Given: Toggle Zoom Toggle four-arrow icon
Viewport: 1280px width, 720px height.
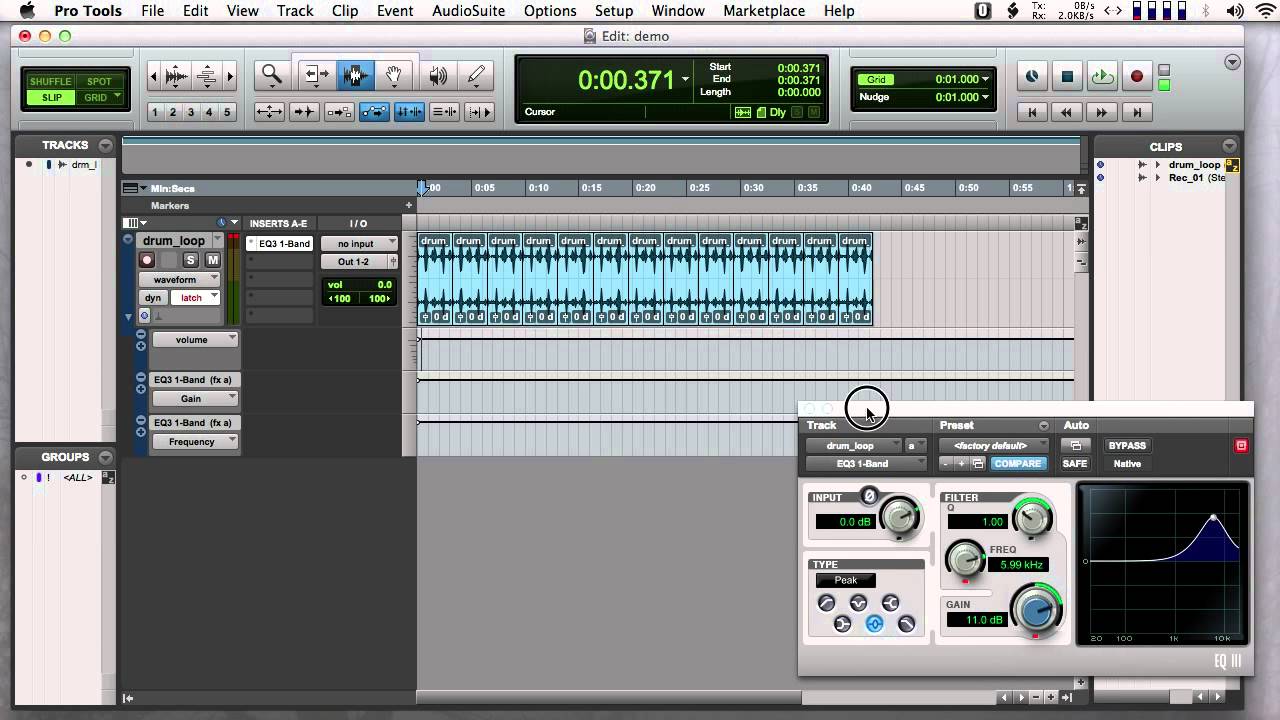Looking at the screenshot, I should click(269, 112).
